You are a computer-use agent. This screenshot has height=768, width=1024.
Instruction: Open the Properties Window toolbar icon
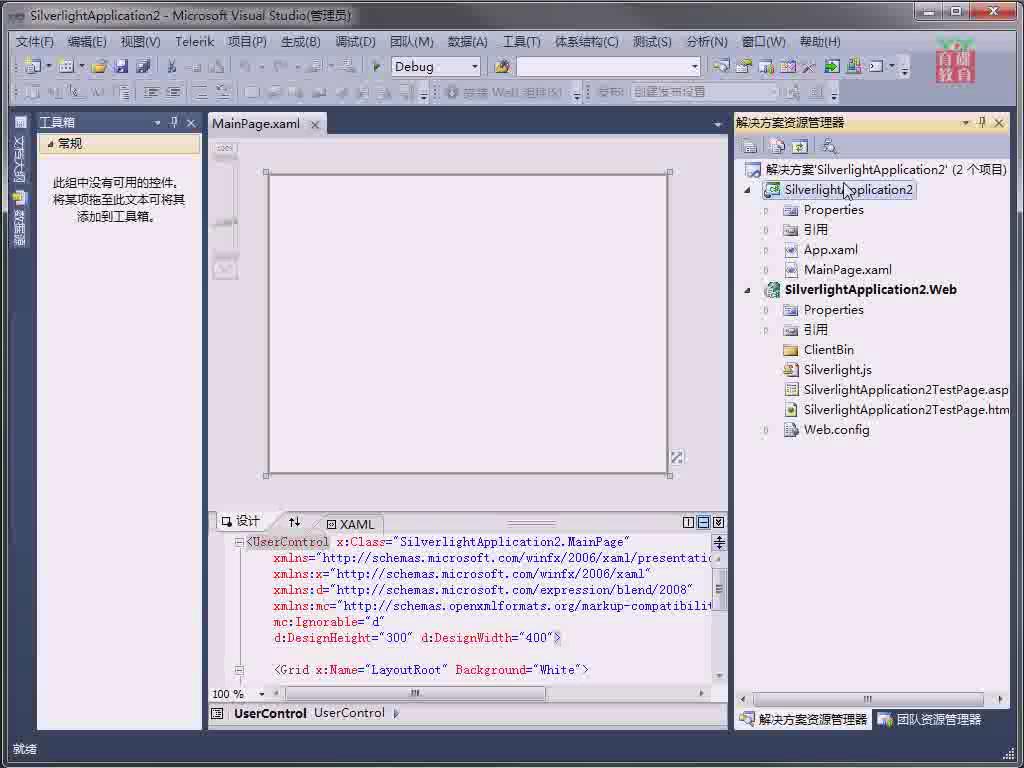coord(743,66)
